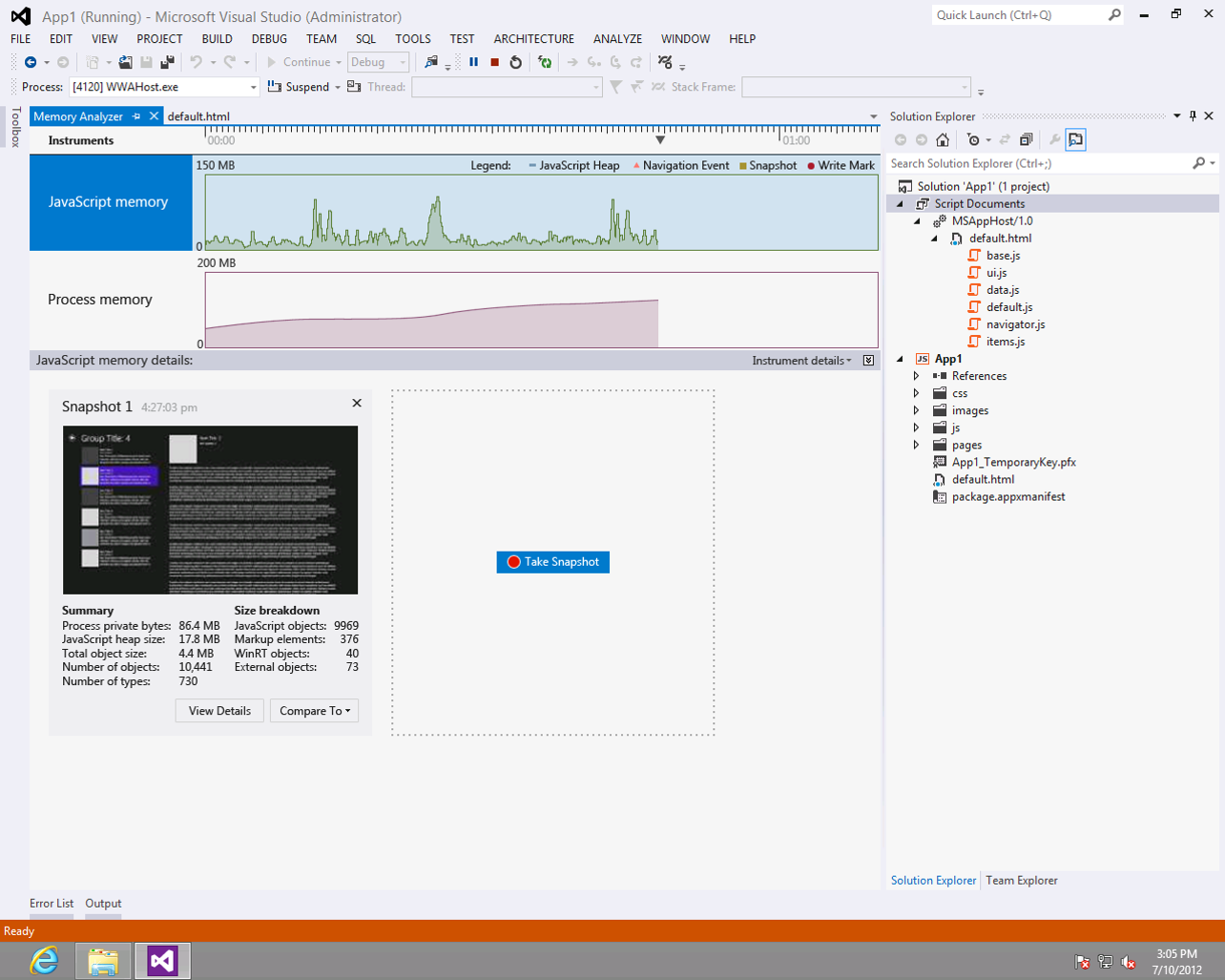Switch to the default.html document tab
Image resolution: width=1225 pixels, height=980 pixels.
(198, 116)
